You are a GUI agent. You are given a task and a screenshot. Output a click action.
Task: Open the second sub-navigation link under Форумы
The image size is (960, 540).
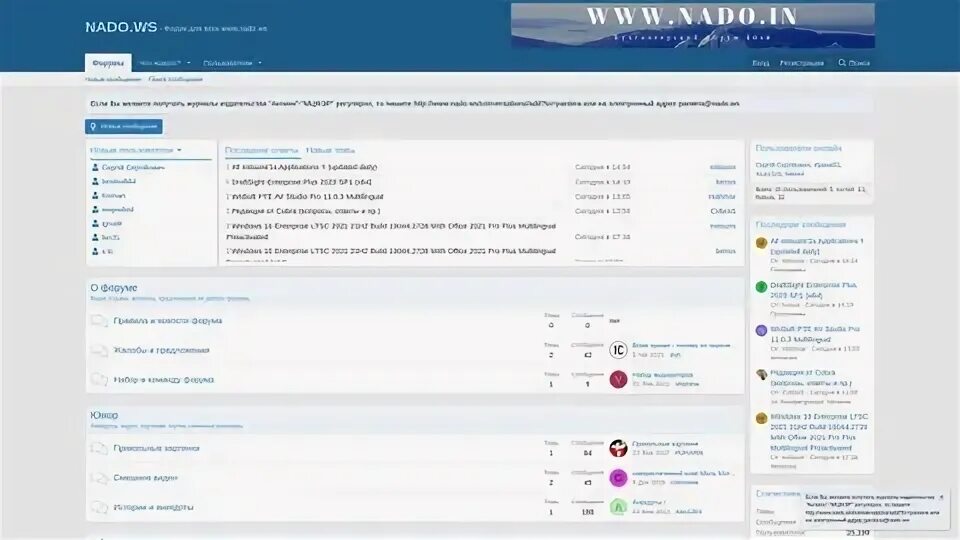tap(175, 79)
